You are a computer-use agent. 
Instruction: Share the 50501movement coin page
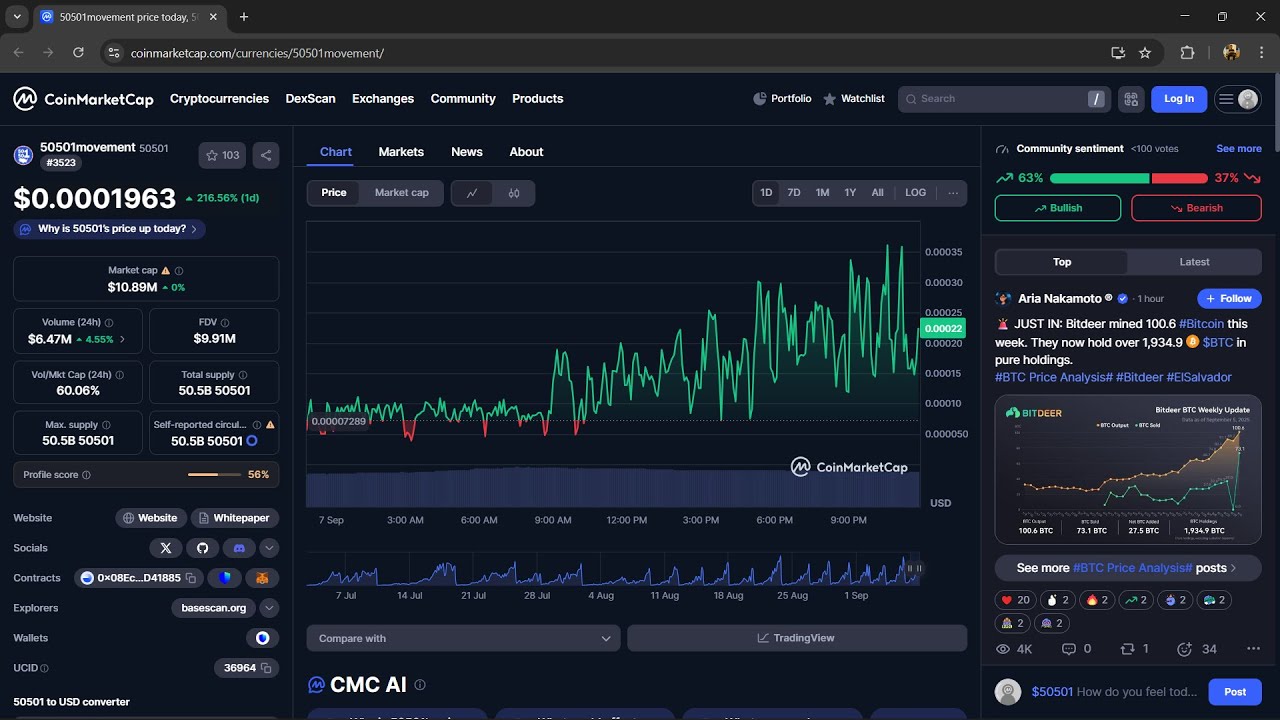[x=266, y=155]
